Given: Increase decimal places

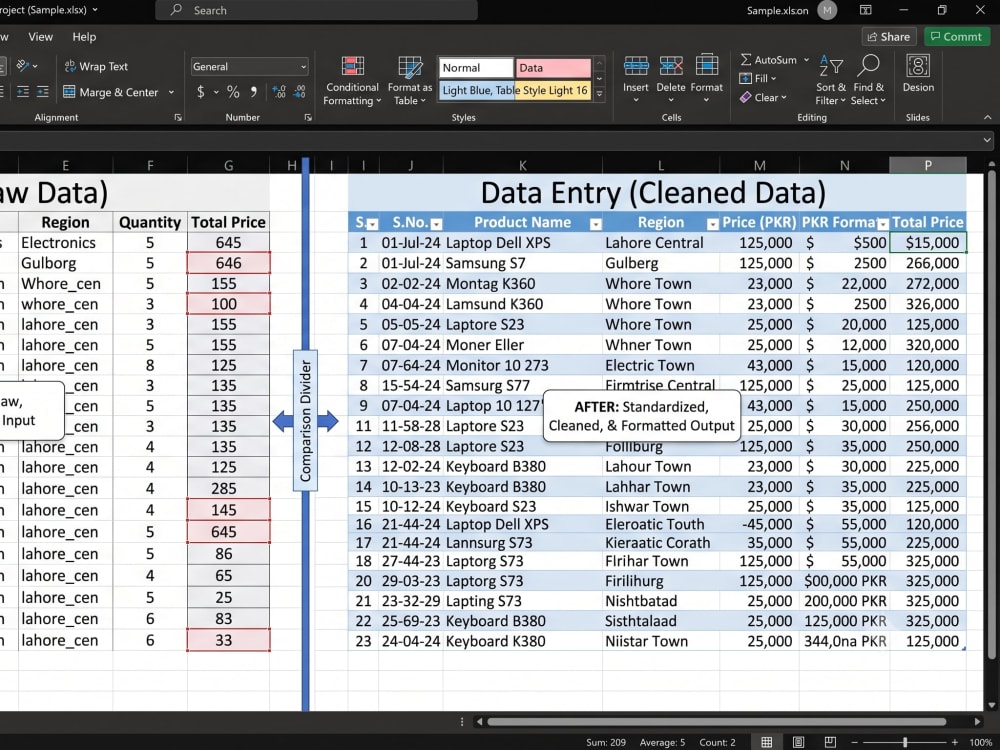Looking at the screenshot, I should pos(279,92).
